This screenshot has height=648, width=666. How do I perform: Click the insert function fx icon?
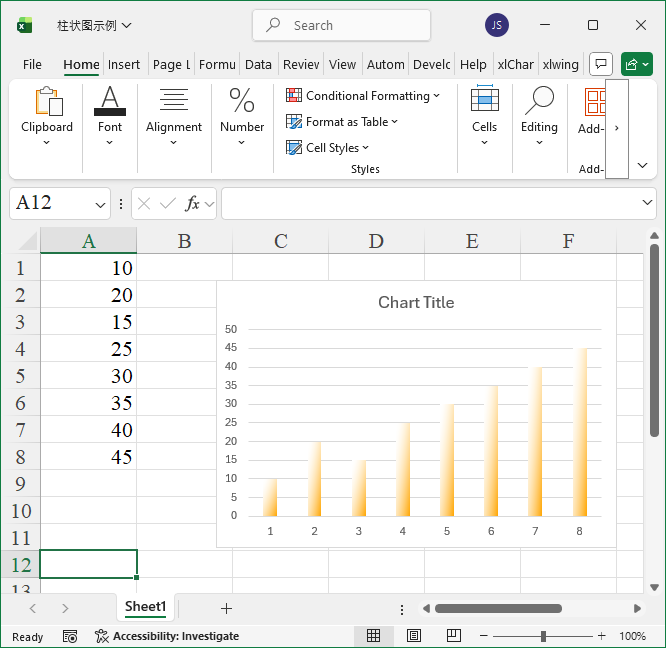193,203
